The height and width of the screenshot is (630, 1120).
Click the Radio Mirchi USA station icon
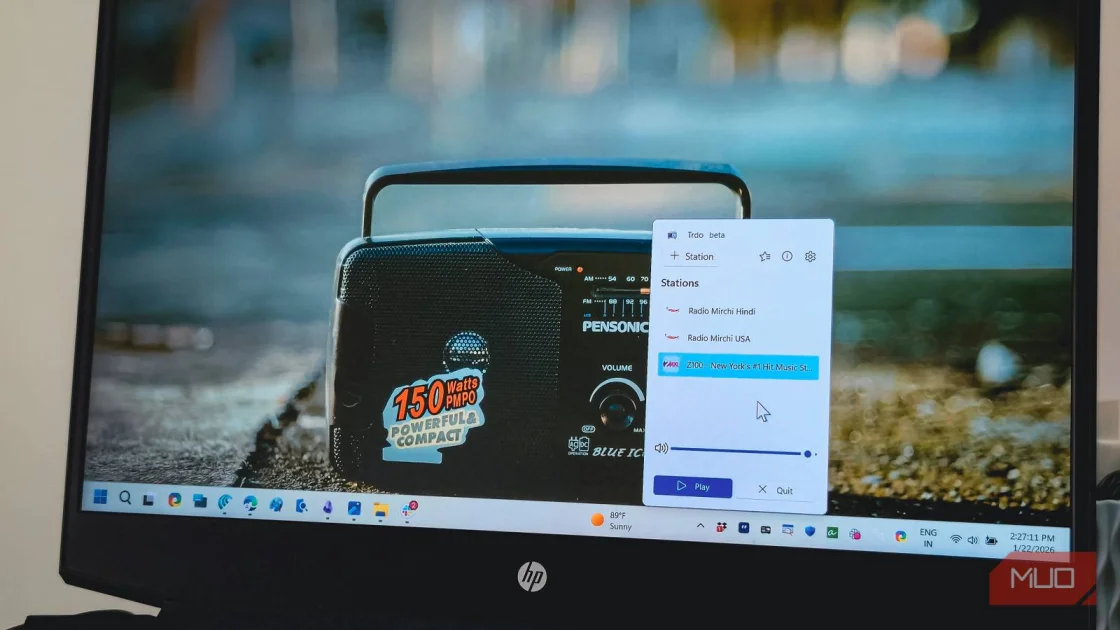tap(672, 337)
